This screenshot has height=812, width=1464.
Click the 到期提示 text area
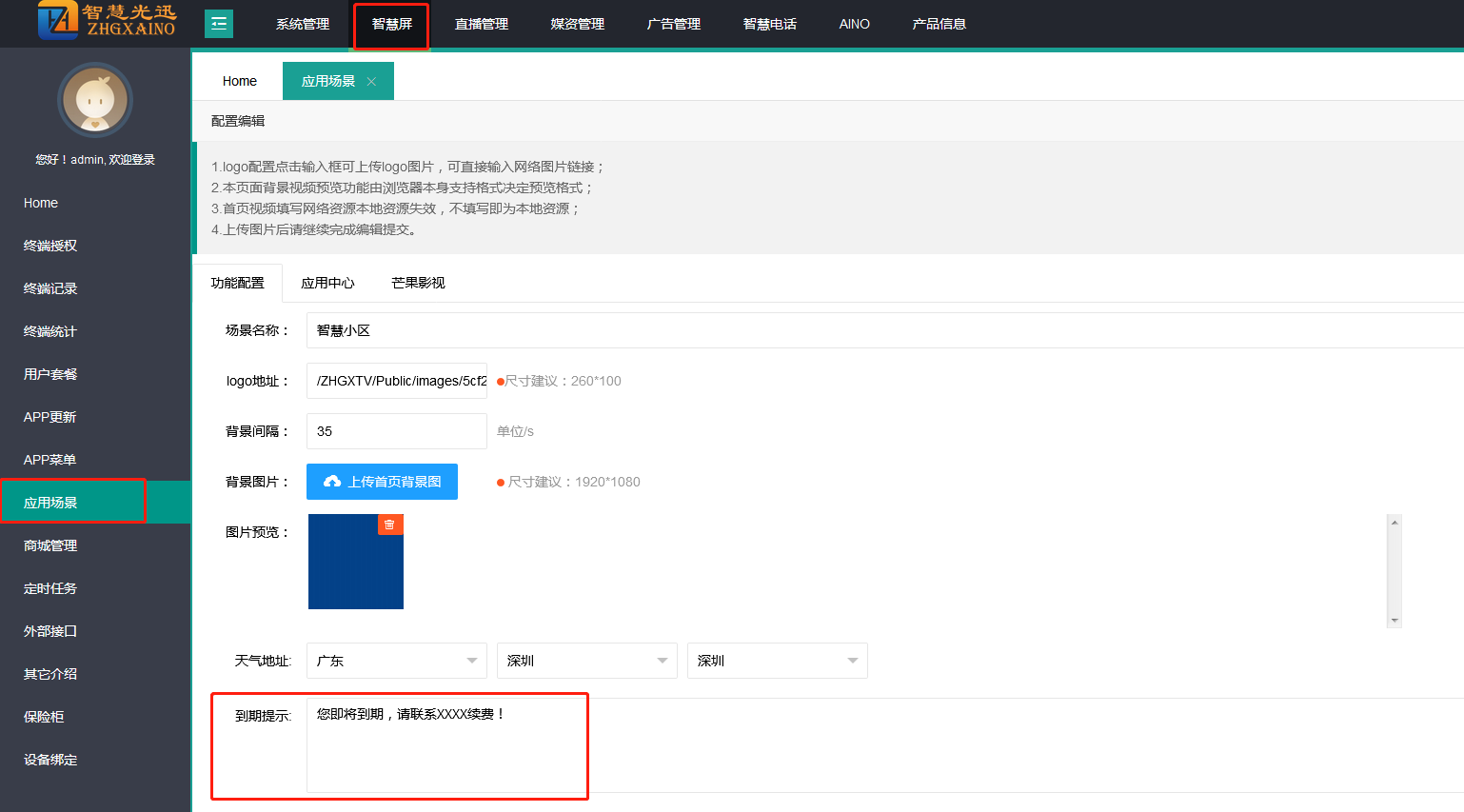(x=885, y=745)
